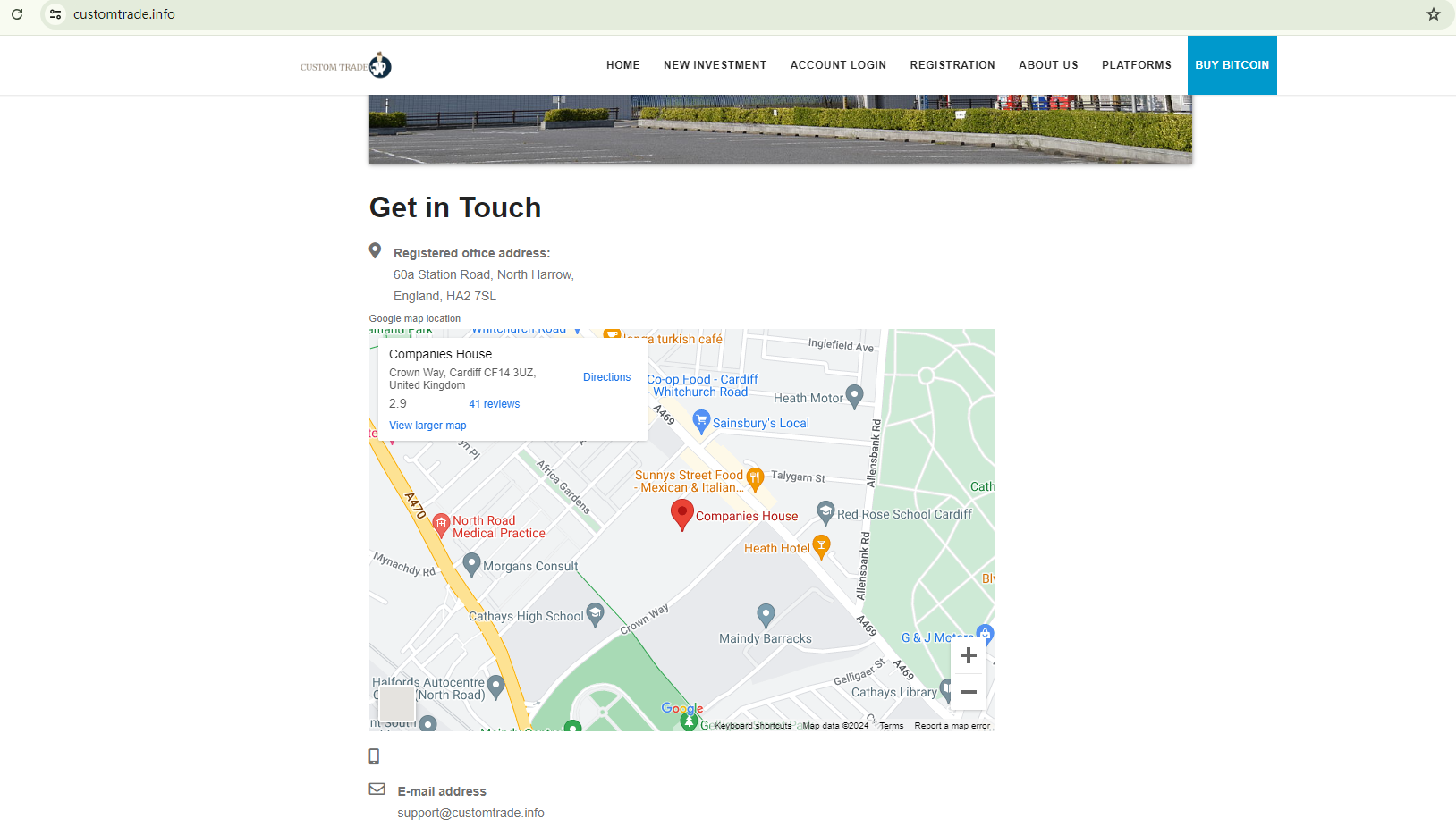Screen dimensions: 1456x835
Task: Zoom out on the map
Action: [969, 692]
